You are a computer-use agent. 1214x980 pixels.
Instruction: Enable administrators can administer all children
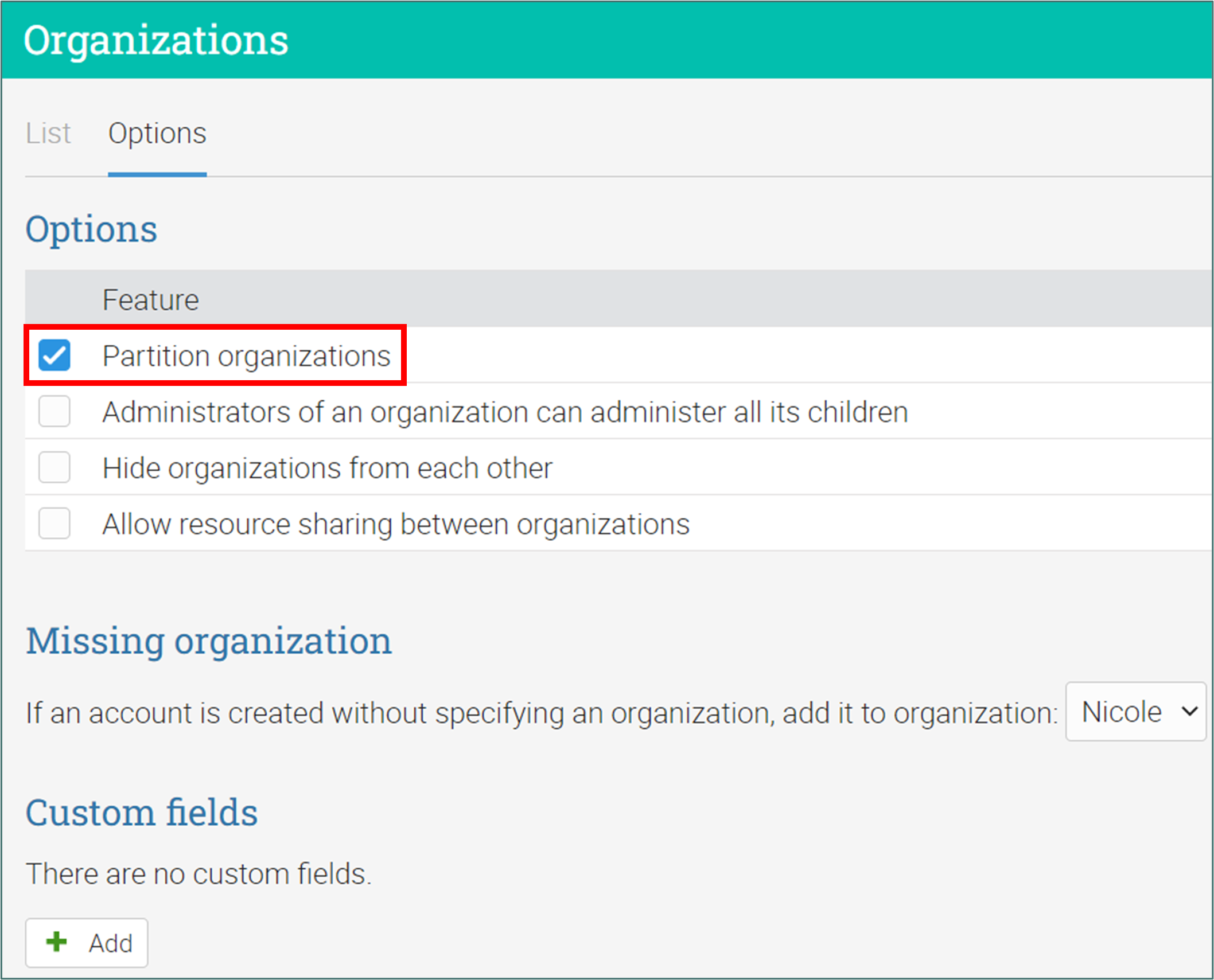tap(55, 411)
